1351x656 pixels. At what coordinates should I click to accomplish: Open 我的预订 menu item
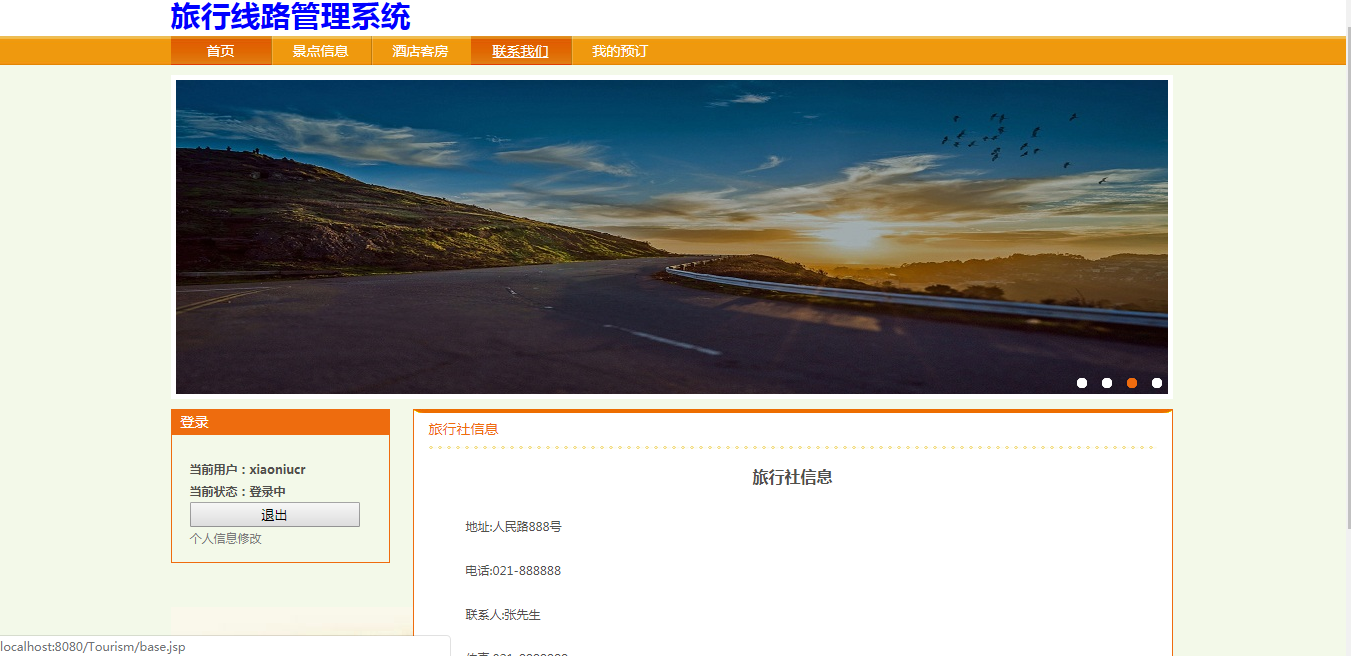click(x=620, y=51)
